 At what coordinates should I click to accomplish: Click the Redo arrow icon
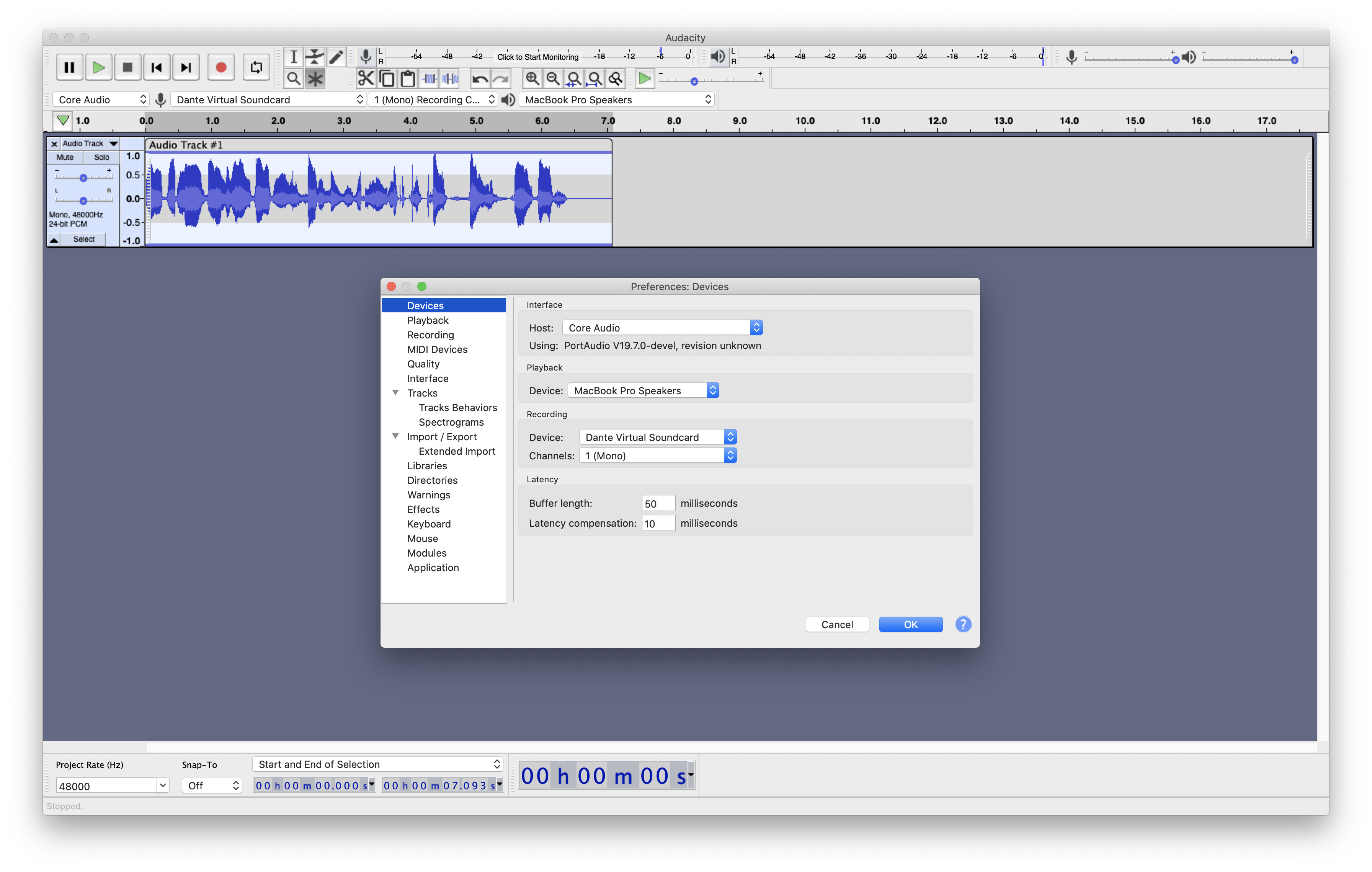pyautogui.click(x=501, y=78)
